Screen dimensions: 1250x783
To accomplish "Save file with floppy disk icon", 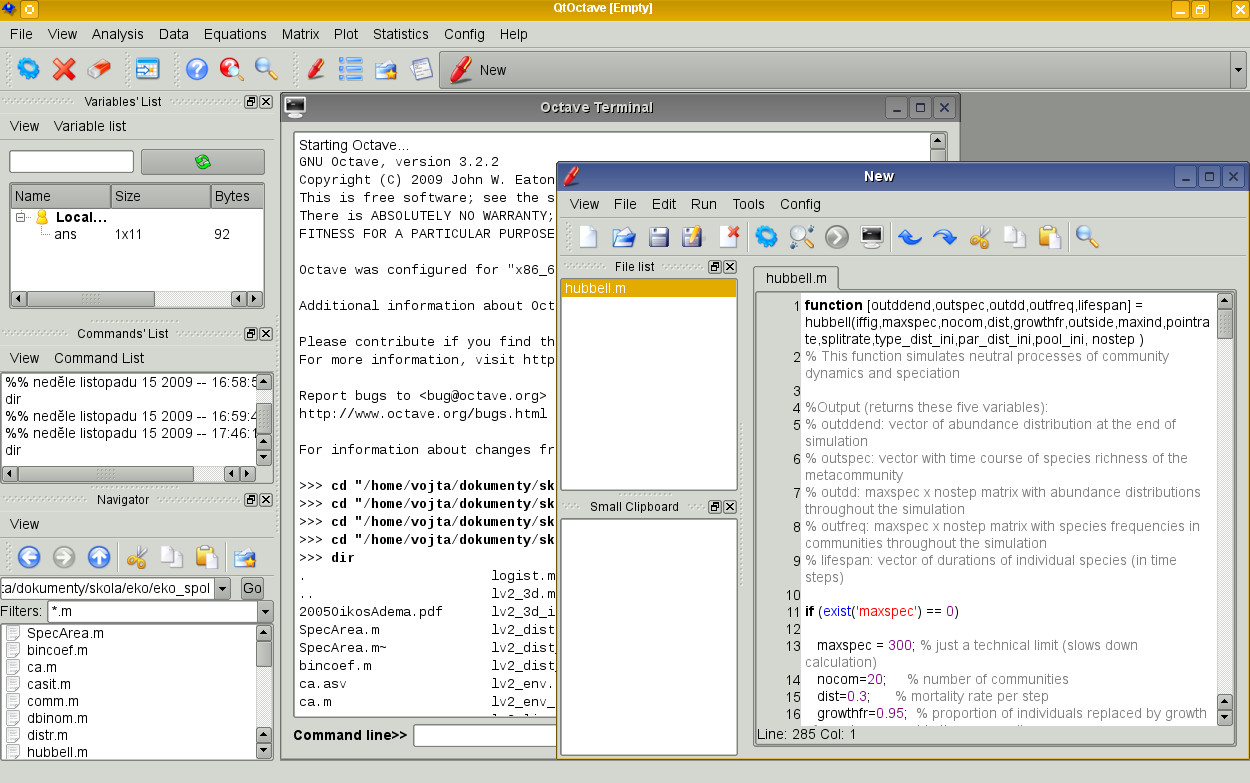I will point(659,237).
